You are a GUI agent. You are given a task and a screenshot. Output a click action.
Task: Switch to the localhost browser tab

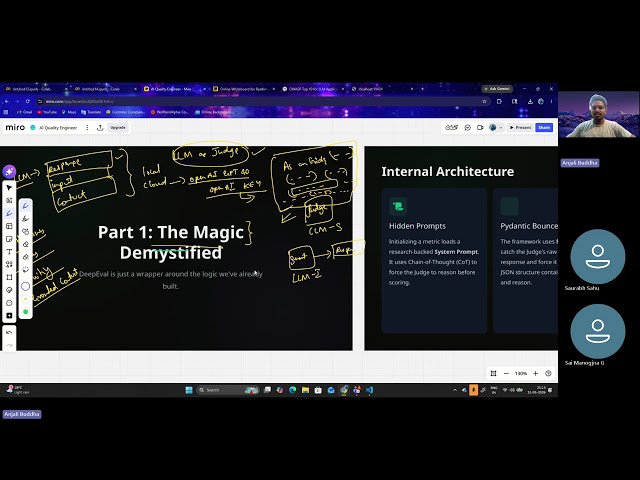380,89
